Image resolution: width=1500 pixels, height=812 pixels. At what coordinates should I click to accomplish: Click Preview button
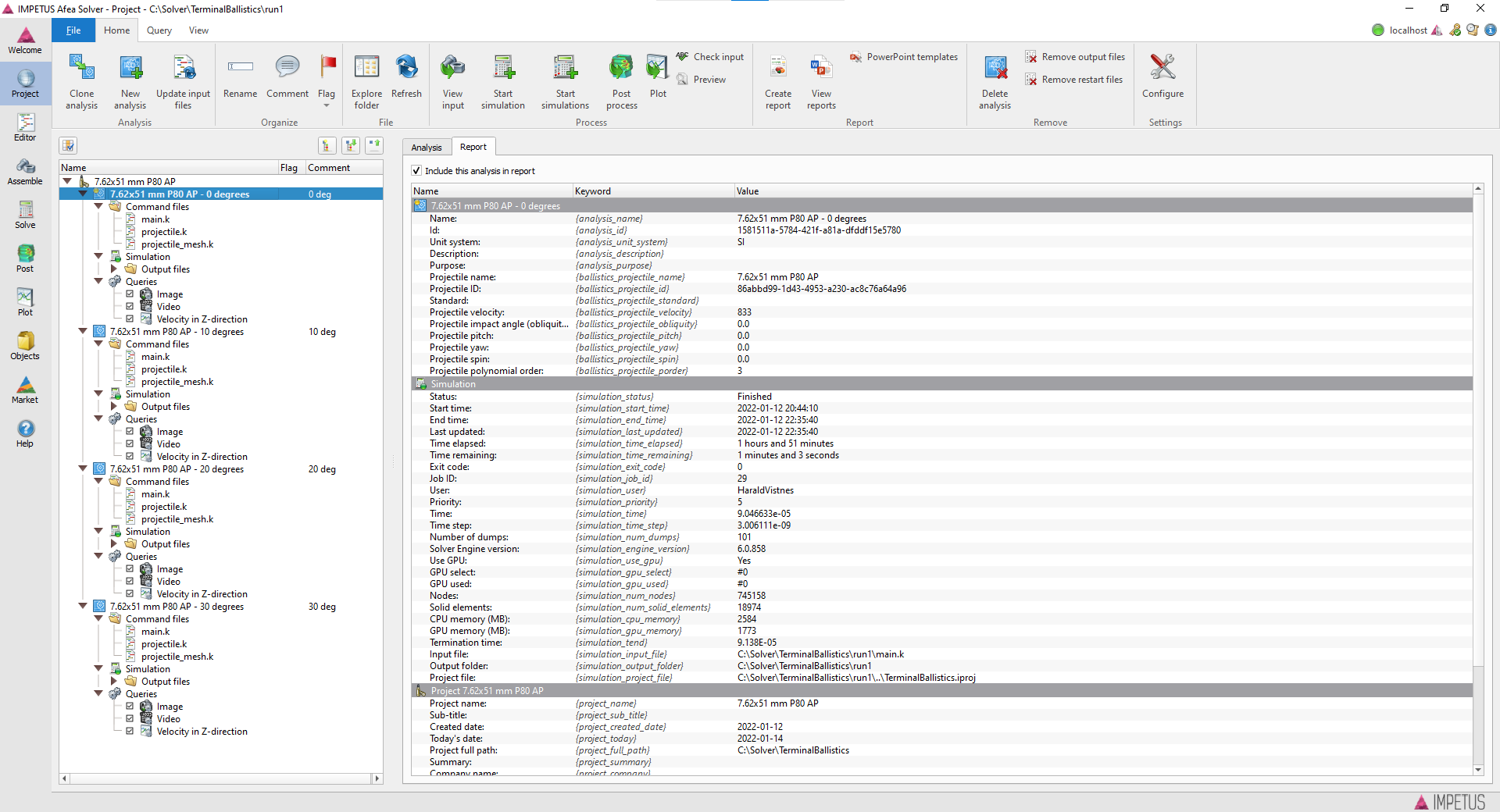pyautogui.click(x=702, y=80)
